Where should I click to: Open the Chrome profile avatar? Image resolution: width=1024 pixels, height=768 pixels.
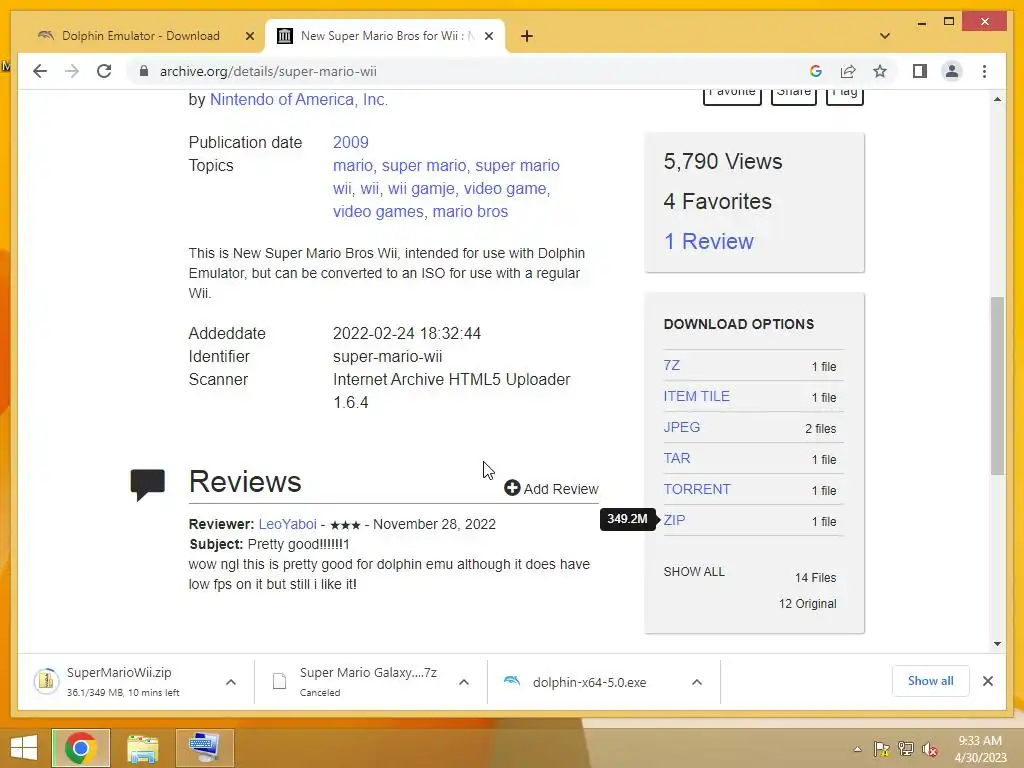pos(952,71)
